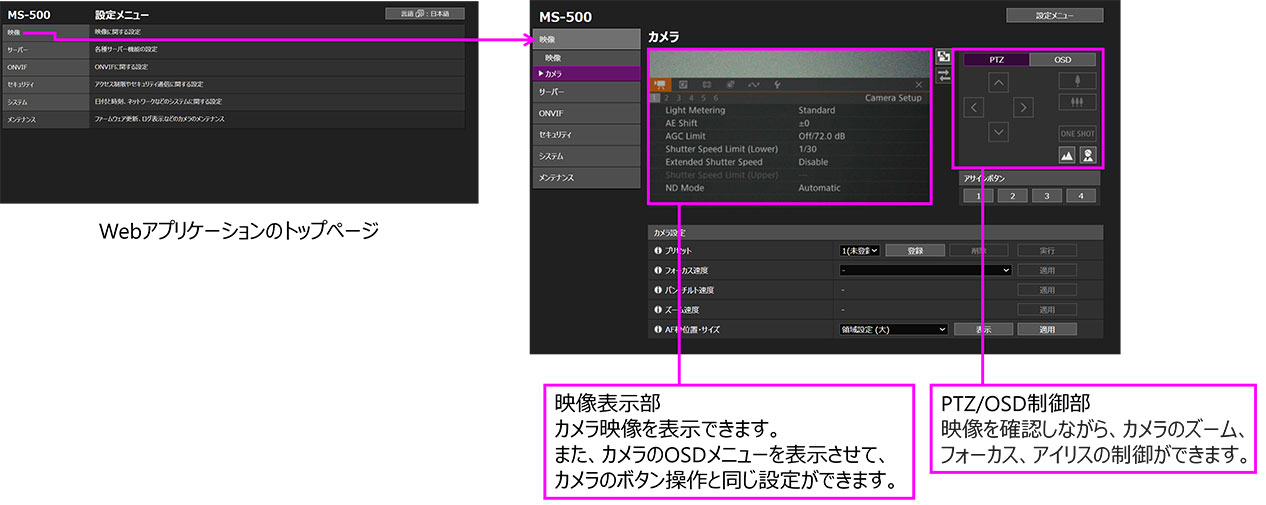
Task: Select the third rectangle icon tab in OSD menu
Action: tap(707, 84)
